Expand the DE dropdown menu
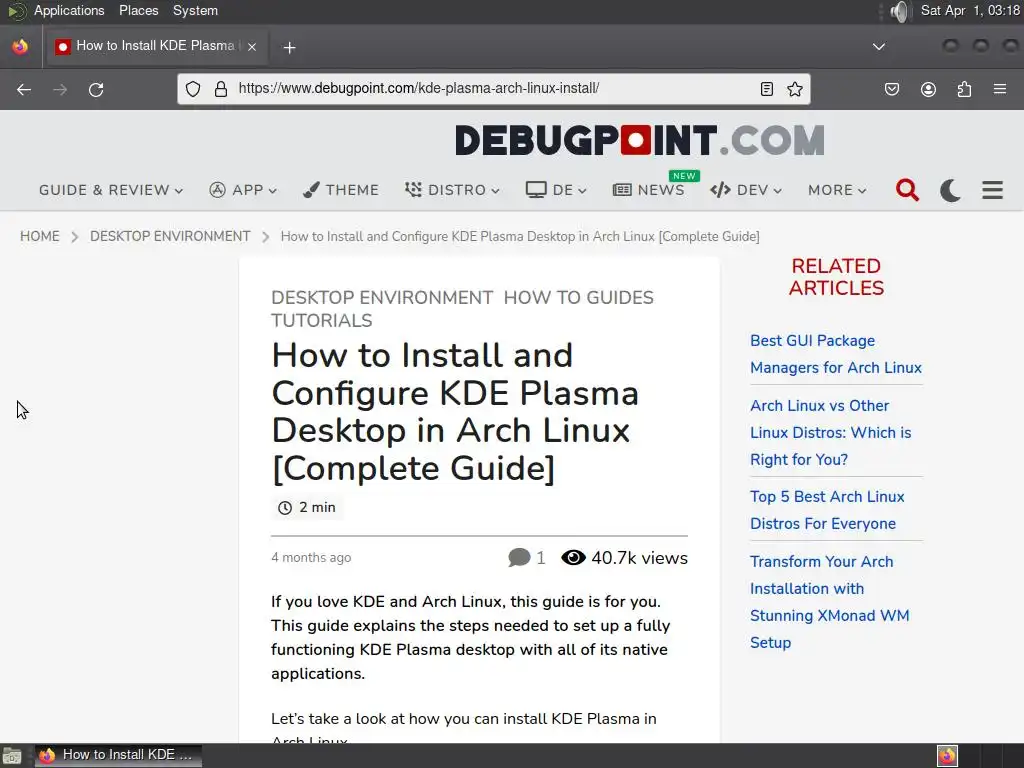Viewport: 1024px width, 768px height. point(556,190)
